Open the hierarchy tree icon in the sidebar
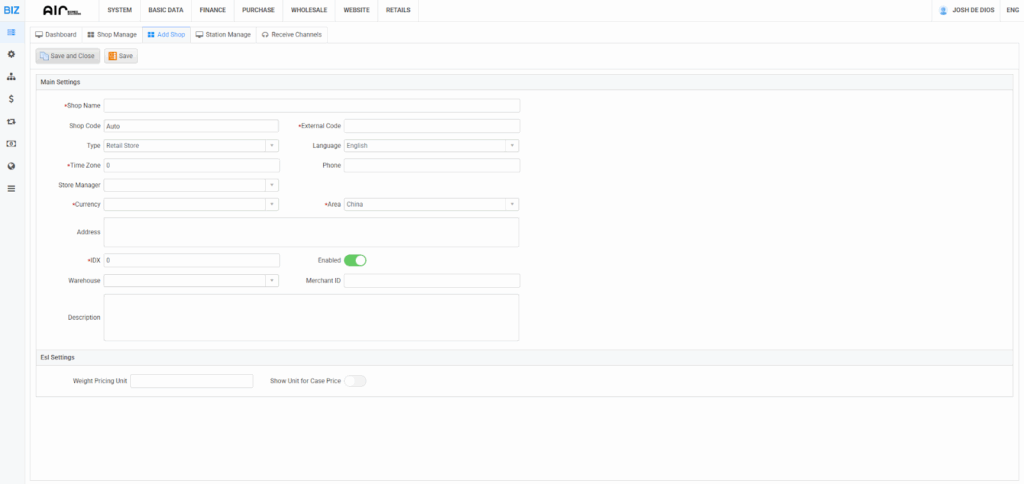The image size is (1024, 484). coord(11,76)
